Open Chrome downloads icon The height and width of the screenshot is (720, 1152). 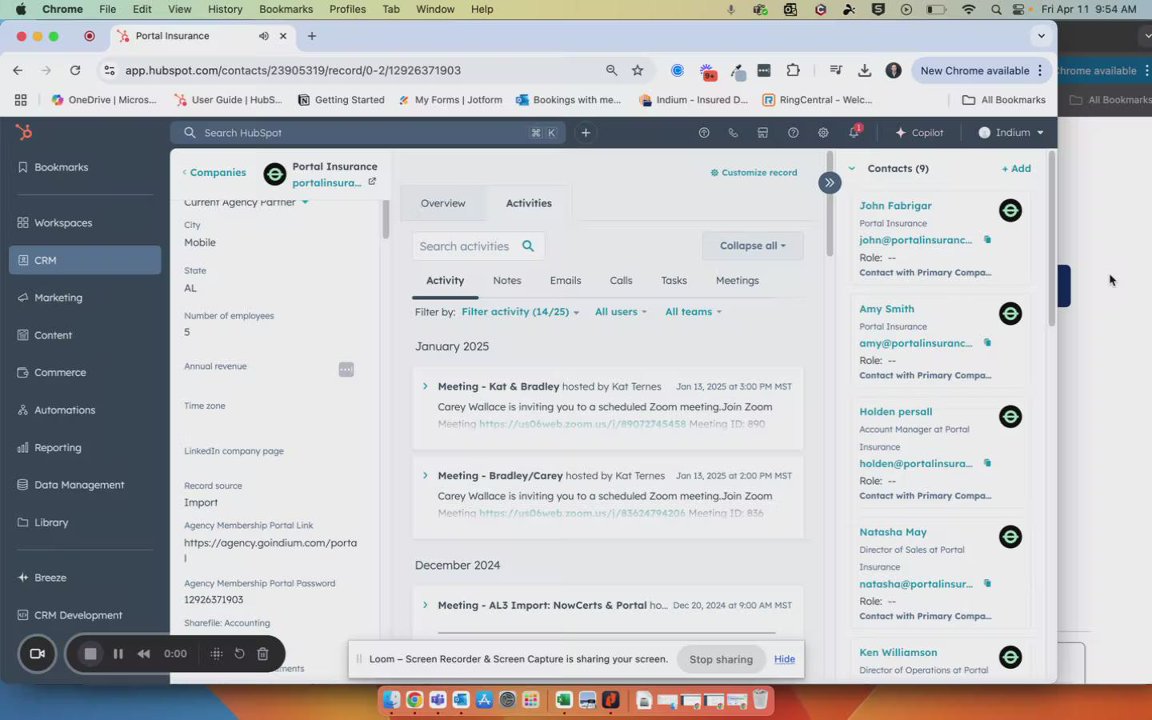pyautogui.click(x=865, y=71)
